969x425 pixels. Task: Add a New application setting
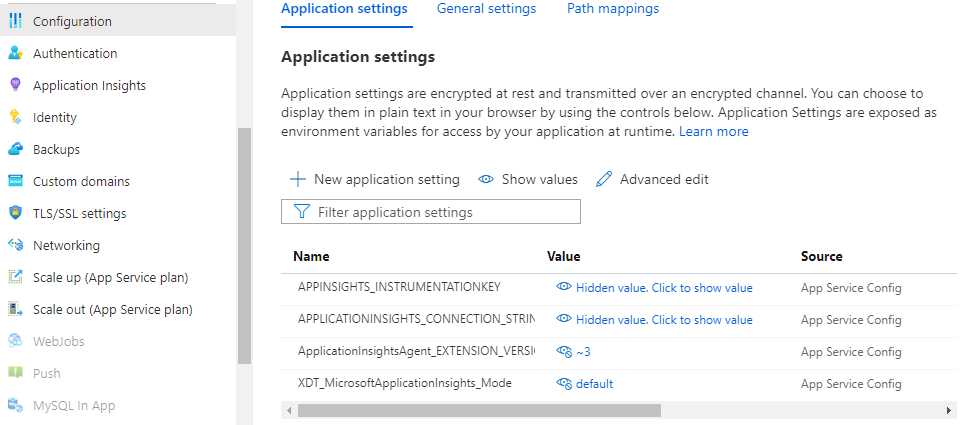[375, 180]
